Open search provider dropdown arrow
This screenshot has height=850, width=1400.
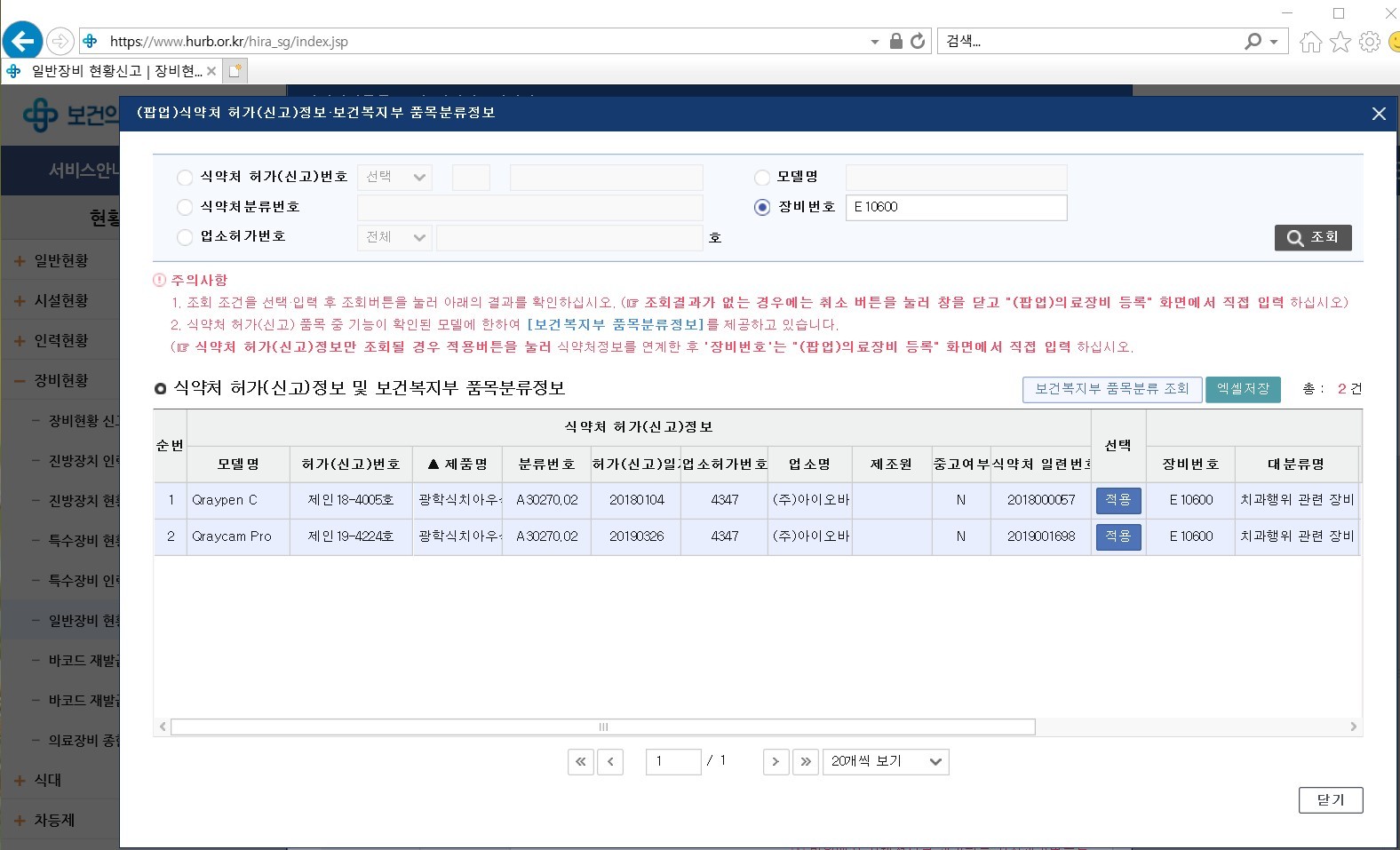[x=1274, y=42]
